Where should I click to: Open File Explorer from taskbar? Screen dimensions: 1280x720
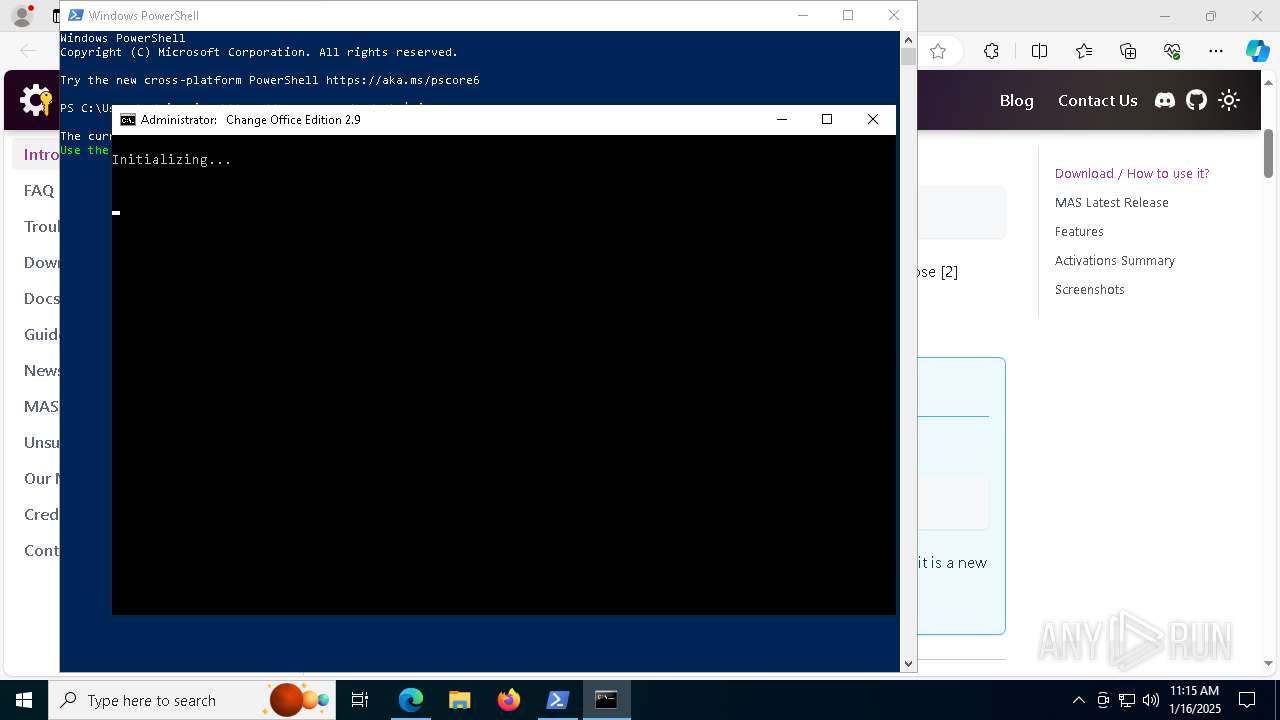click(460, 700)
